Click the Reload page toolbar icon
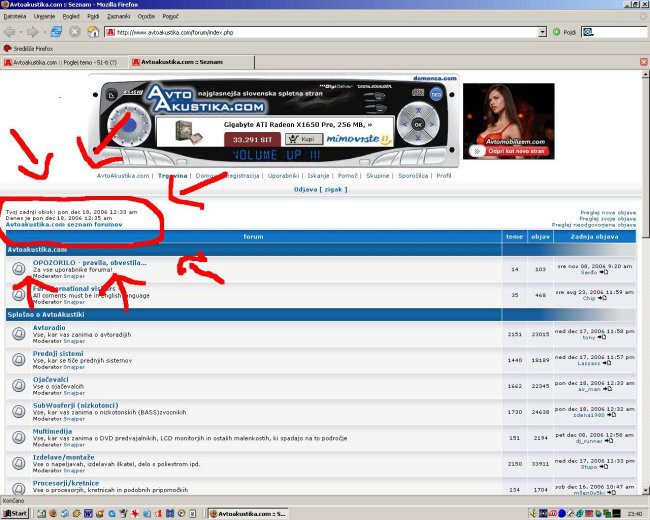 pyautogui.click(x=56, y=32)
